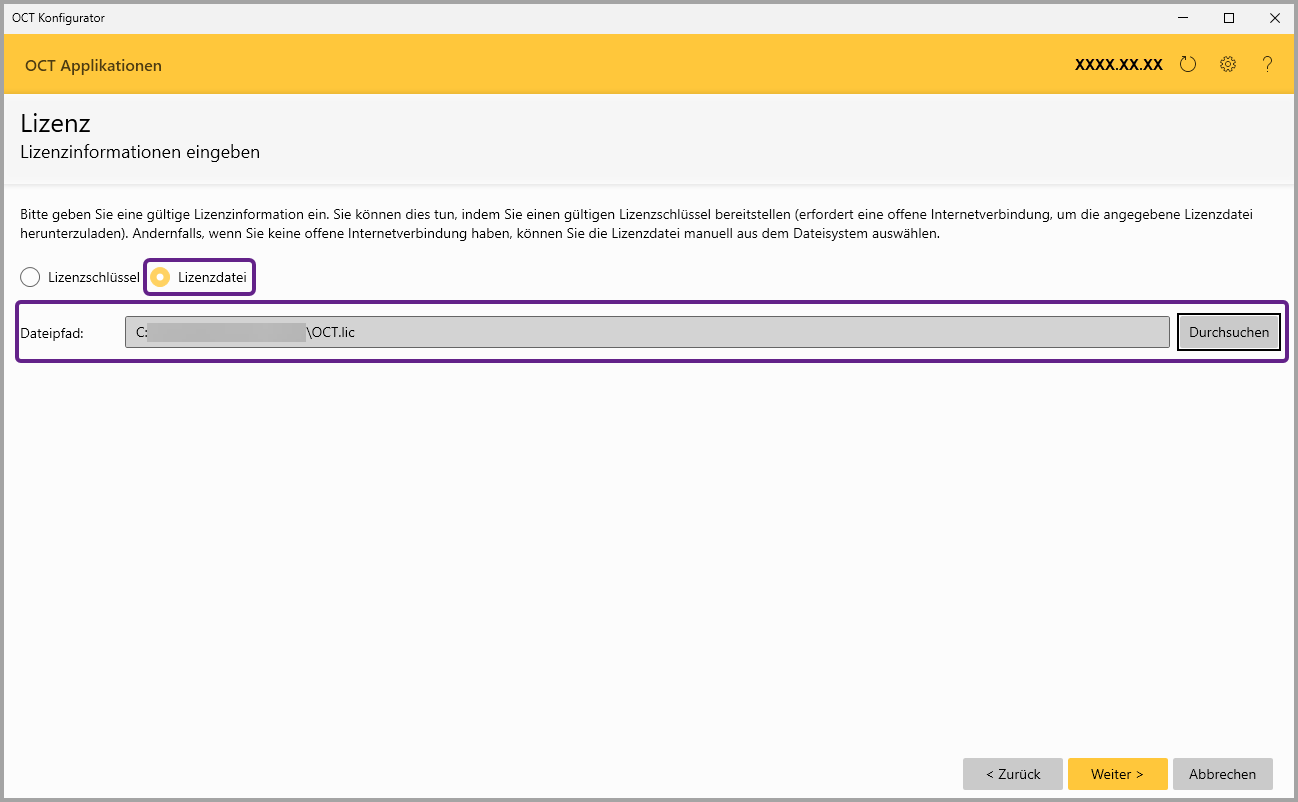
Task: Click the XXXX.XX.XX version number
Action: point(1118,65)
